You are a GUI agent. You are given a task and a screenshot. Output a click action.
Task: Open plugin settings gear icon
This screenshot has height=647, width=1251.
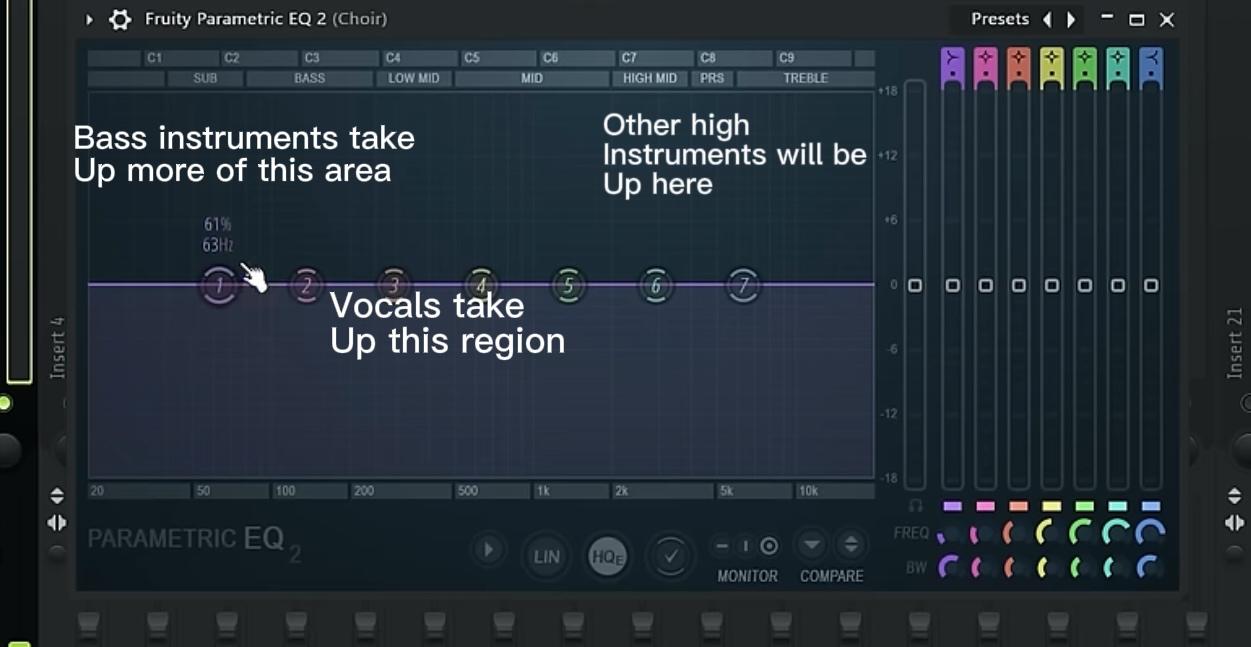[120, 19]
